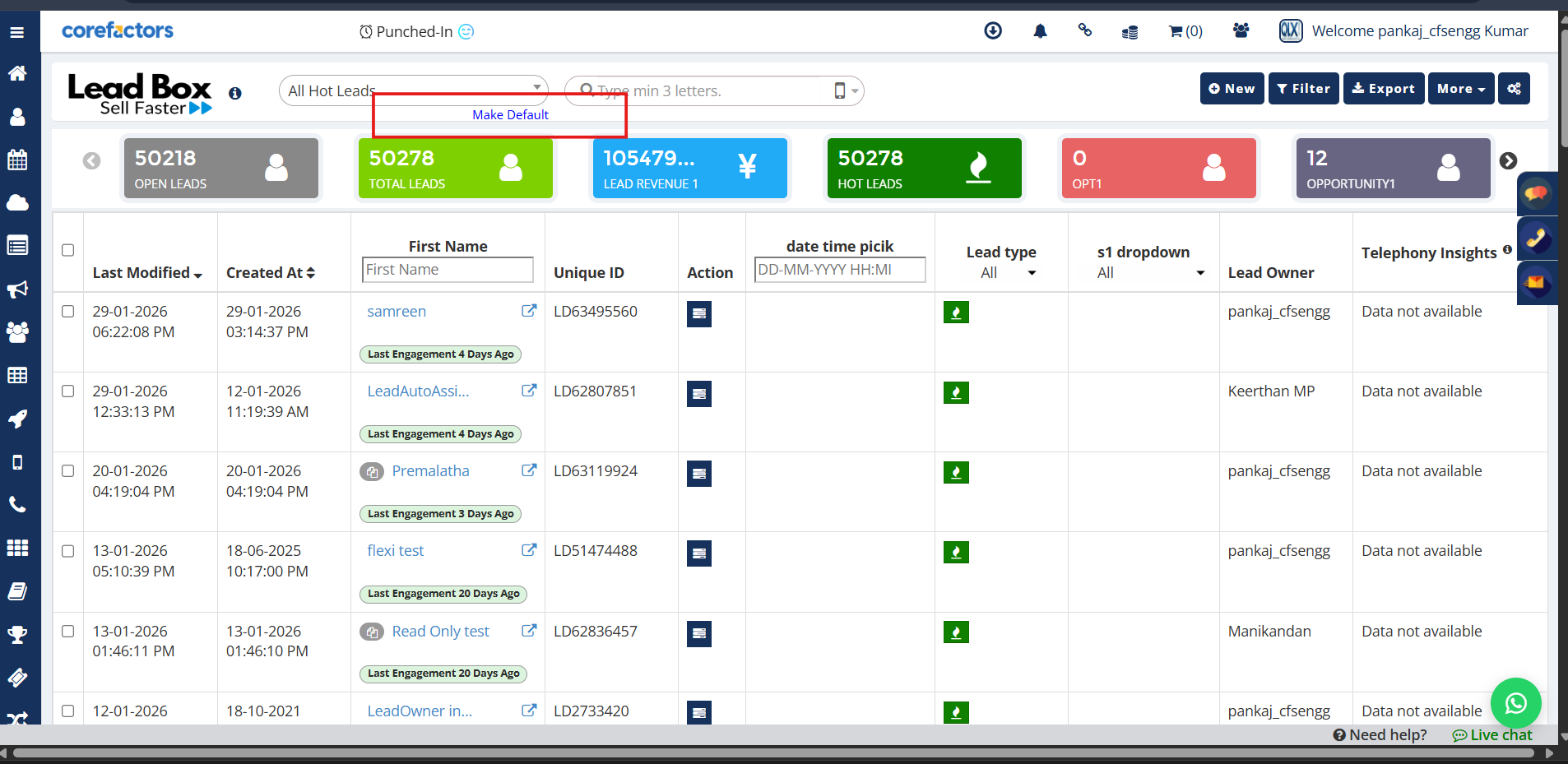
Task: Click the First Name filter field
Action: pyautogui.click(x=448, y=270)
